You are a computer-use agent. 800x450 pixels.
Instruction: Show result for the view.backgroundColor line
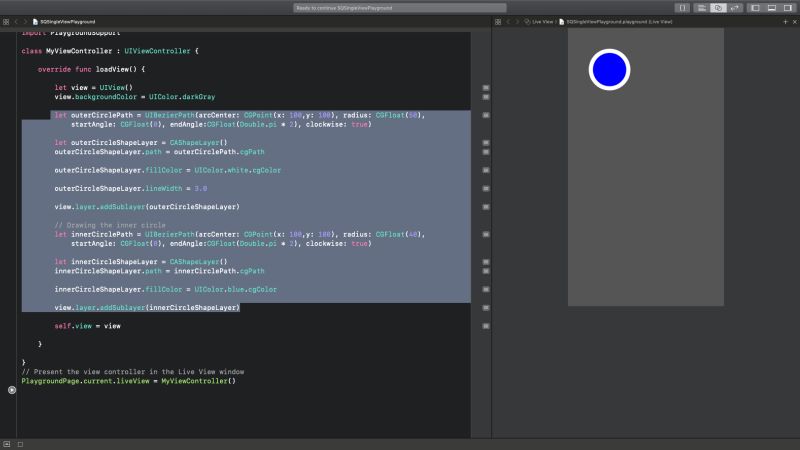(486, 97)
